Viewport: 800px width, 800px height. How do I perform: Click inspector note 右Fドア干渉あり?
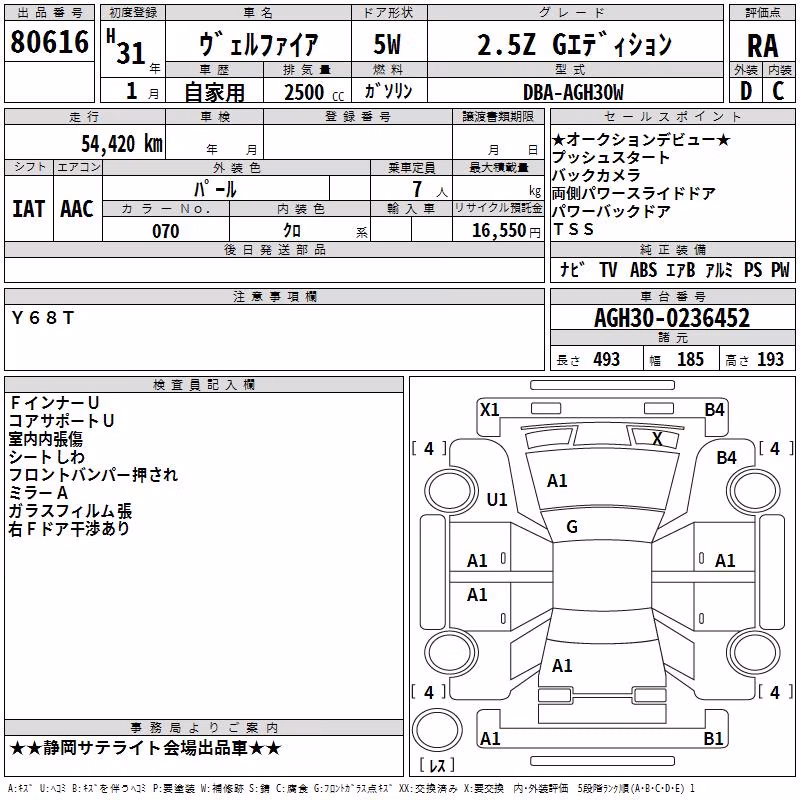(69, 529)
